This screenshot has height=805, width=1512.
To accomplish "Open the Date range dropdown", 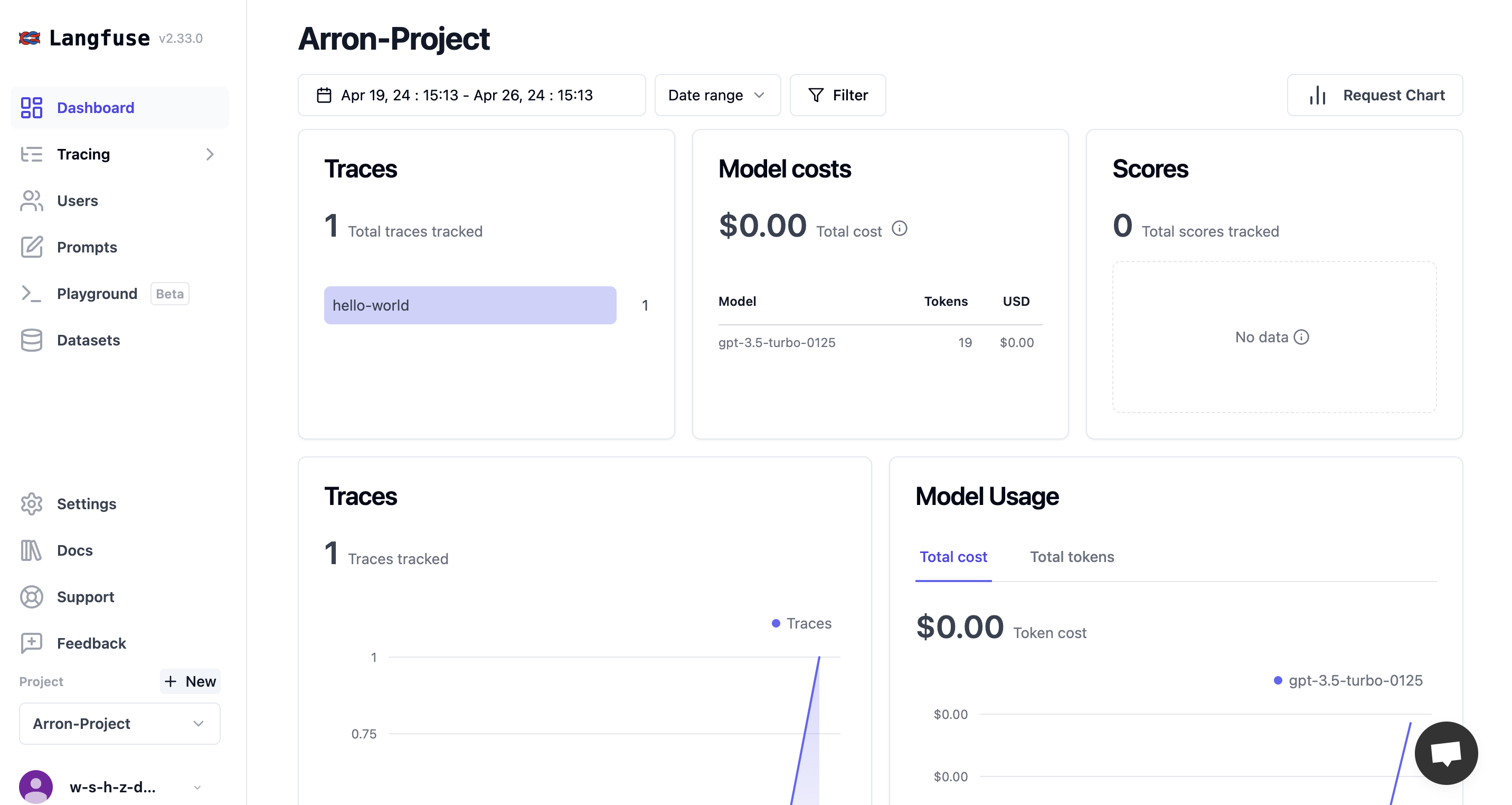I will pos(717,95).
